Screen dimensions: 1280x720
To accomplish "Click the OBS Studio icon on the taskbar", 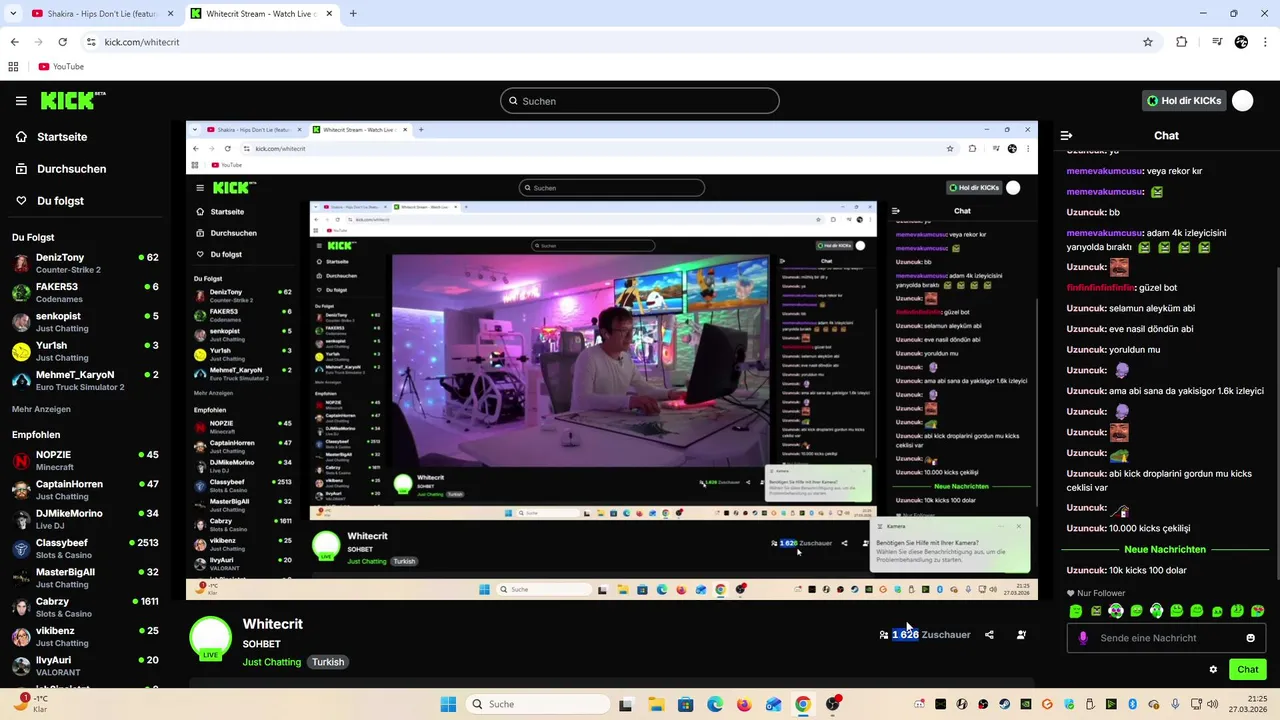I will 832,704.
